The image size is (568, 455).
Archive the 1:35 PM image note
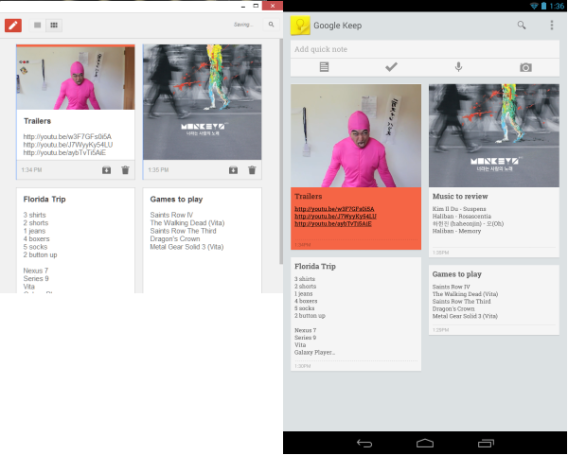click(x=233, y=170)
